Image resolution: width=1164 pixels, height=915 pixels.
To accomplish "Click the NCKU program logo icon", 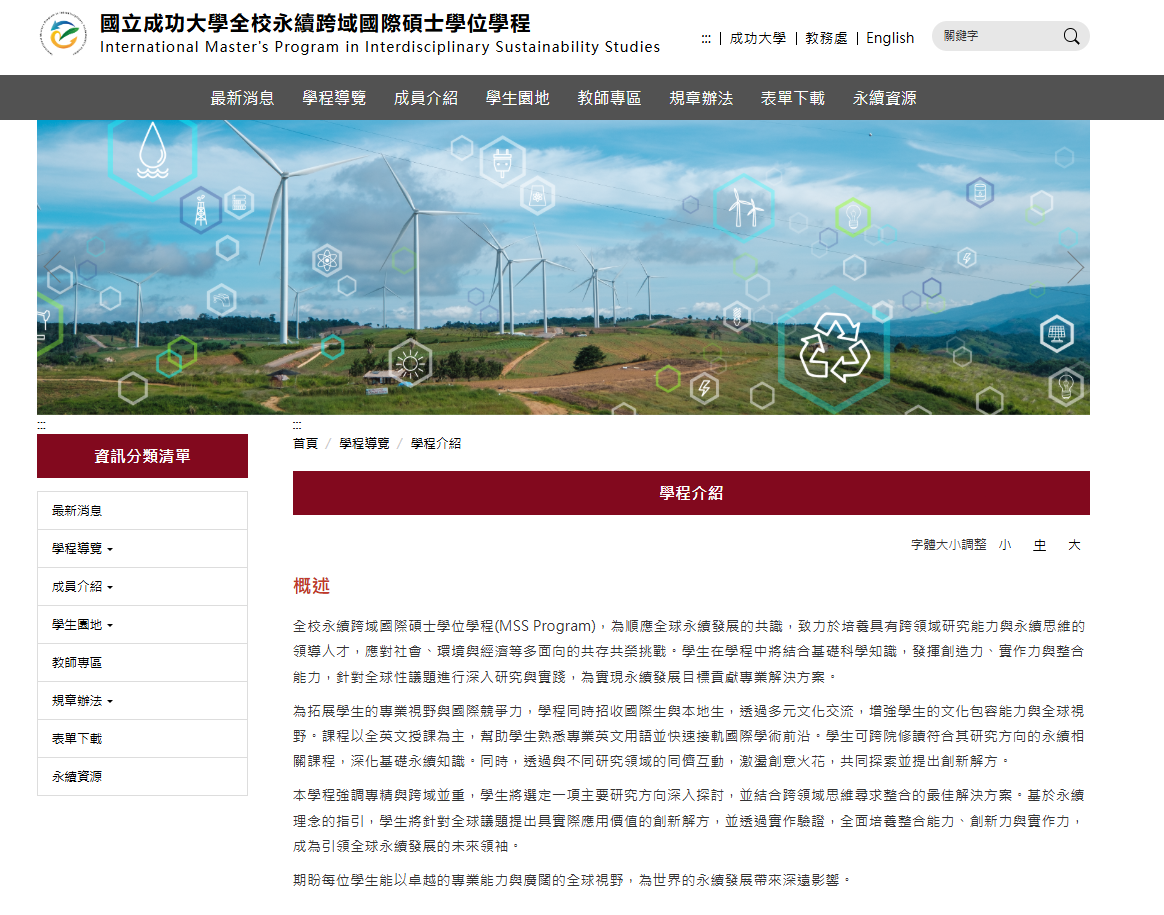I will point(63,35).
